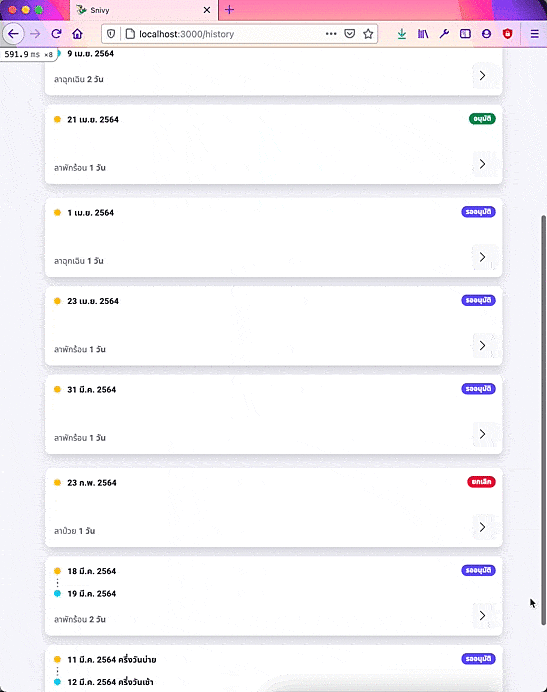Open the hamburger application menu
Viewport: 547px width, 692px height.
pyautogui.click(x=534, y=34)
